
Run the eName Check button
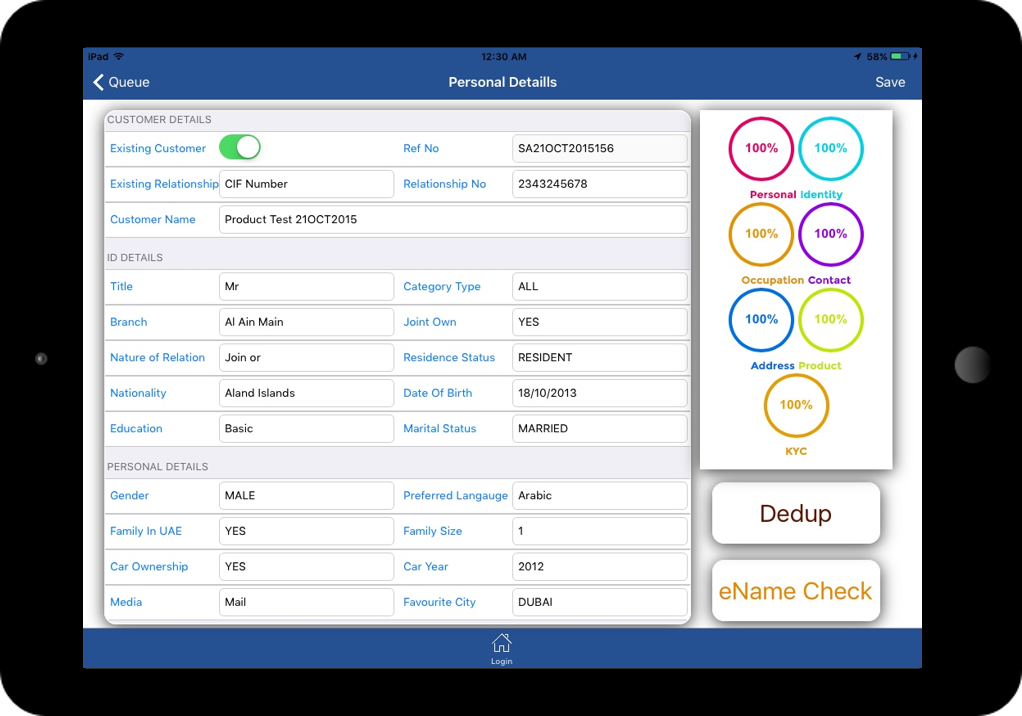pyautogui.click(x=796, y=591)
